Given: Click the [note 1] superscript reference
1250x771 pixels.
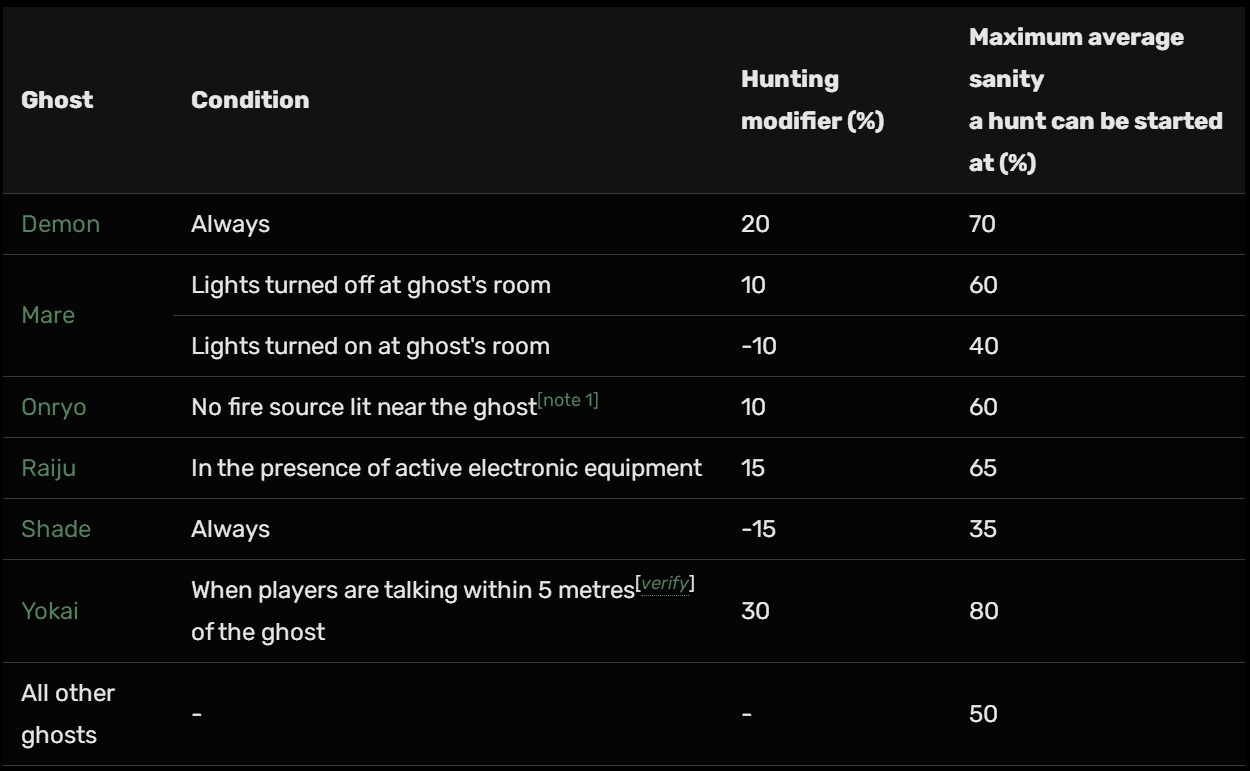Looking at the screenshot, I should pos(568,401).
